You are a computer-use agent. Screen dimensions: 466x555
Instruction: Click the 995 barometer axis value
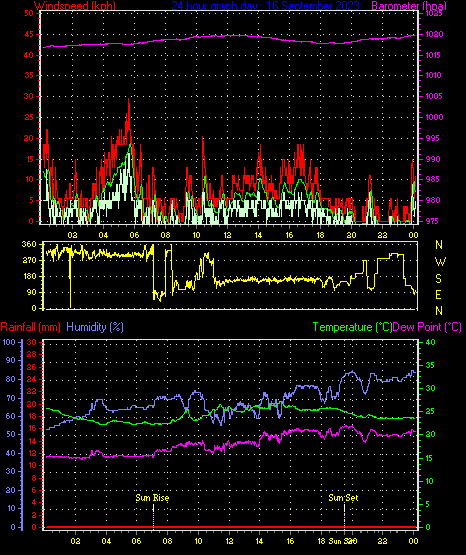pos(432,138)
